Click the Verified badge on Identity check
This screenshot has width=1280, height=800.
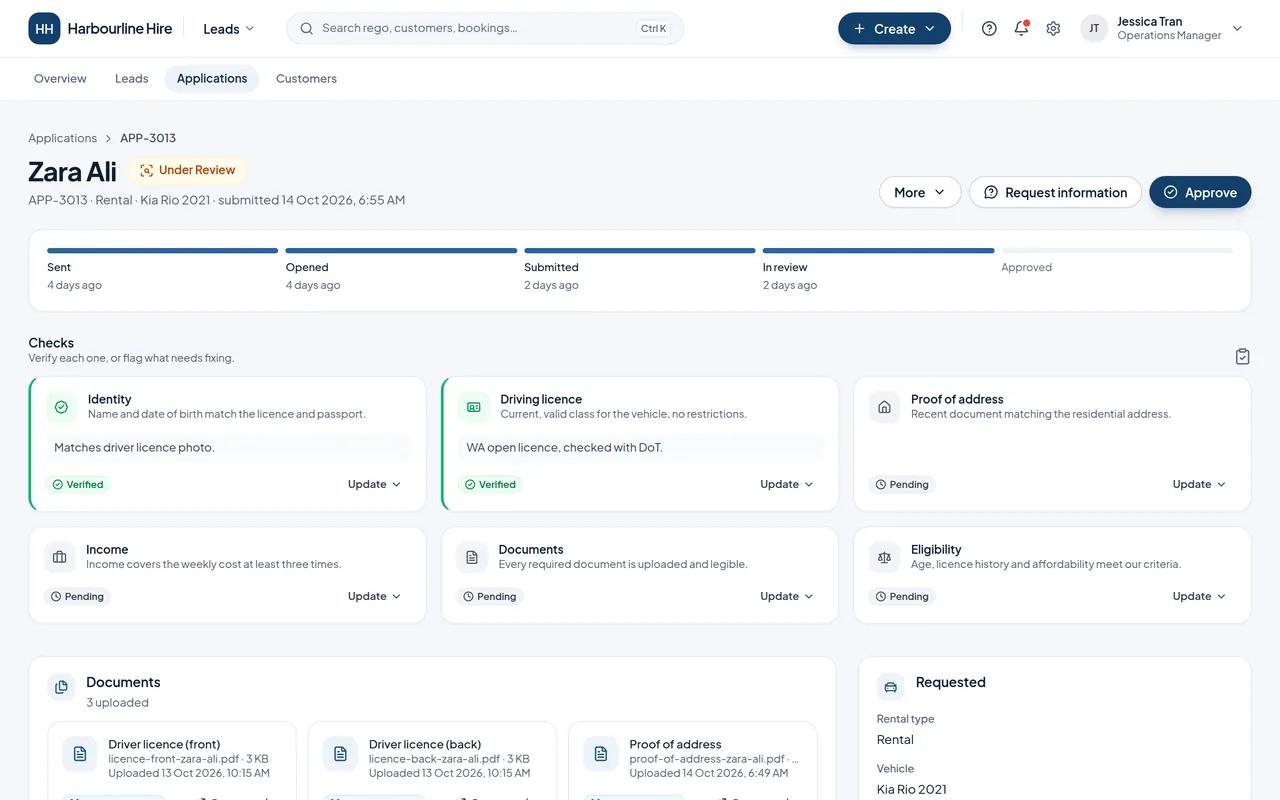tap(78, 484)
